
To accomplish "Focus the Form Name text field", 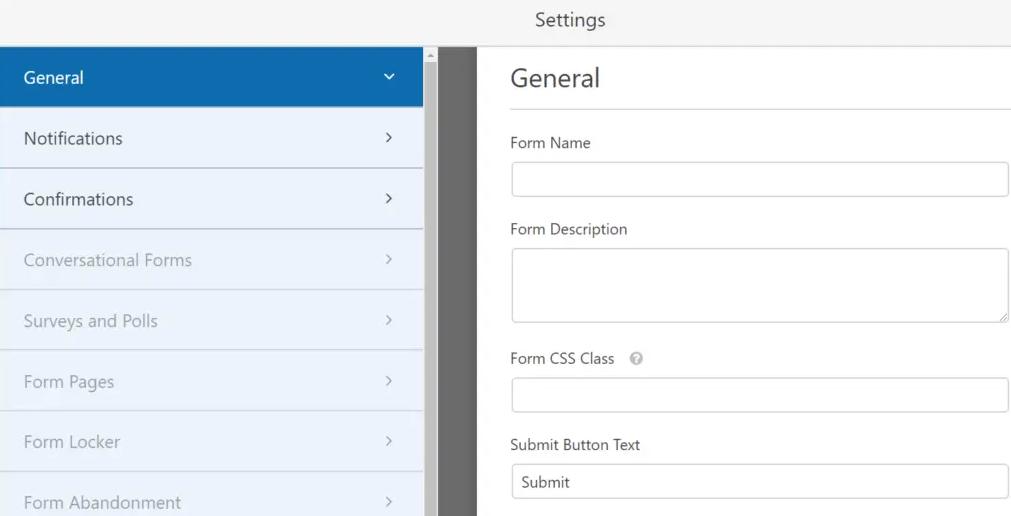I will [759, 180].
